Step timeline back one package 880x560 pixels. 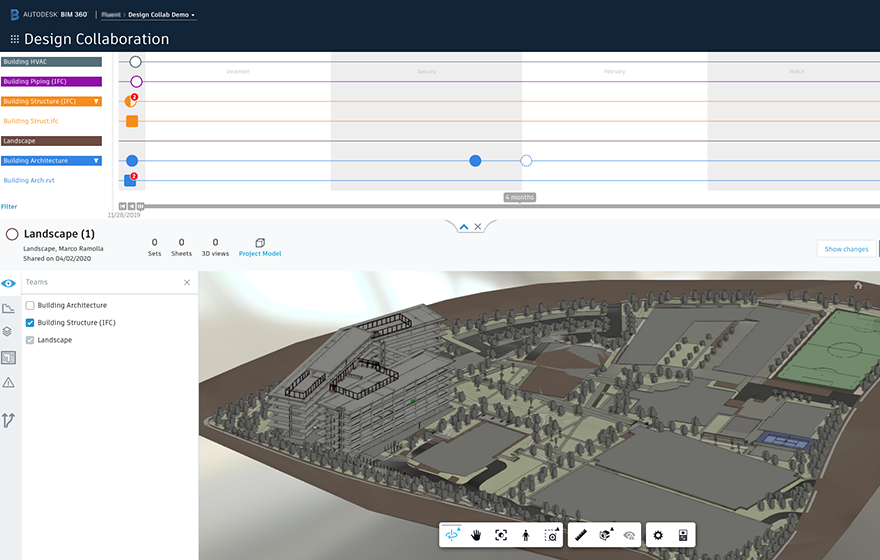pyautogui.click(x=131, y=206)
